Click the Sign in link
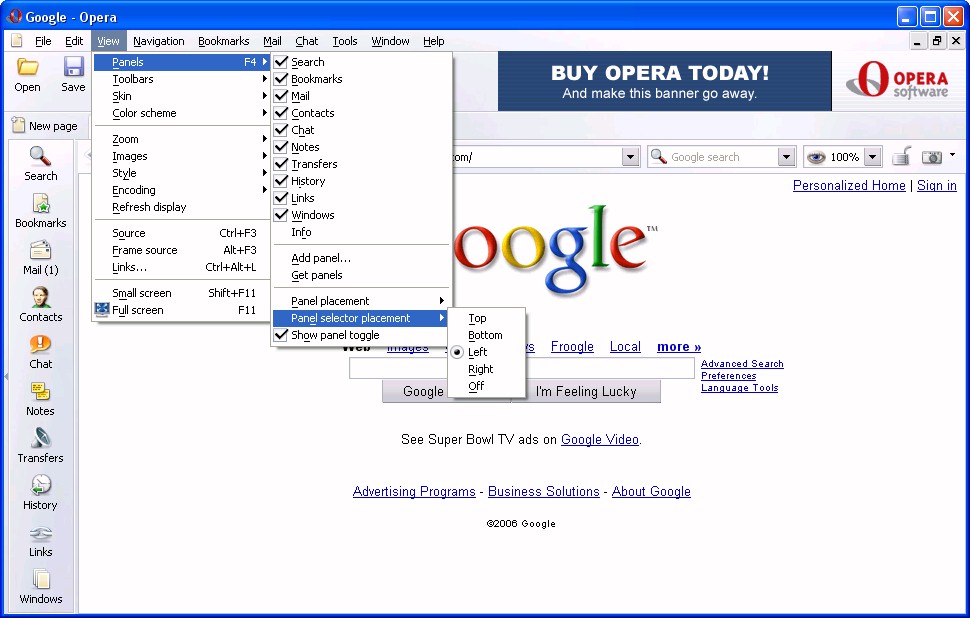 coord(937,185)
